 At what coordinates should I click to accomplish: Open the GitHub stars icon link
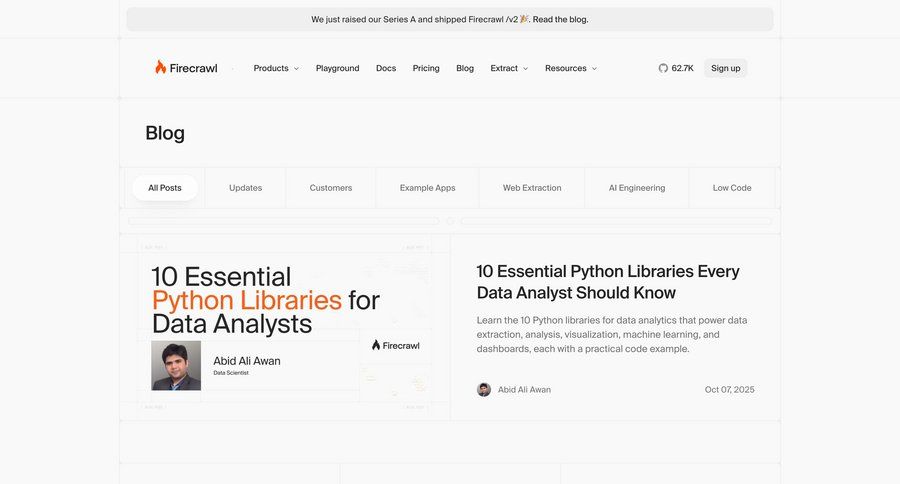(663, 68)
